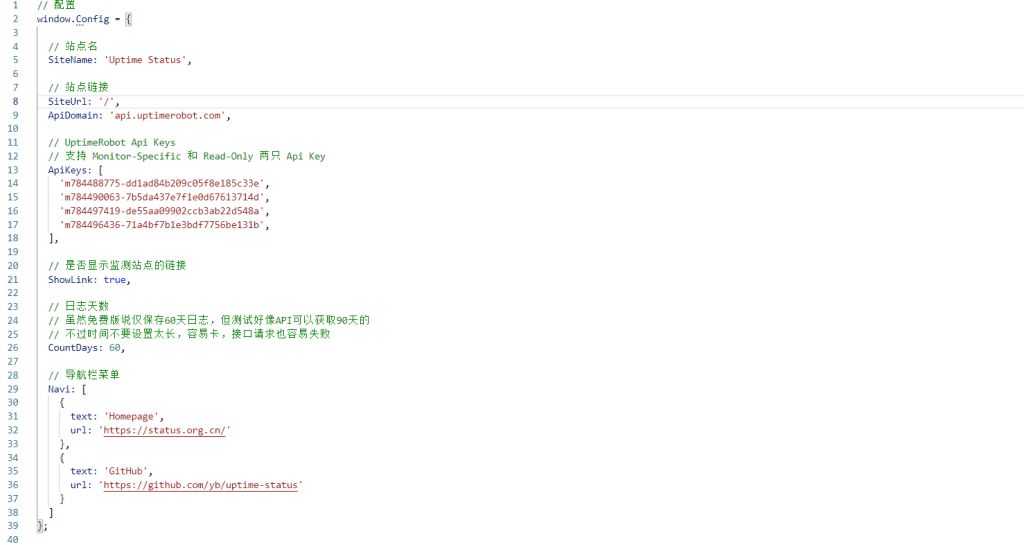Click the API key starting with m784490063
Image resolution: width=1024 pixels, height=545 pixels.
pyautogui.click(x=162, y=197)
